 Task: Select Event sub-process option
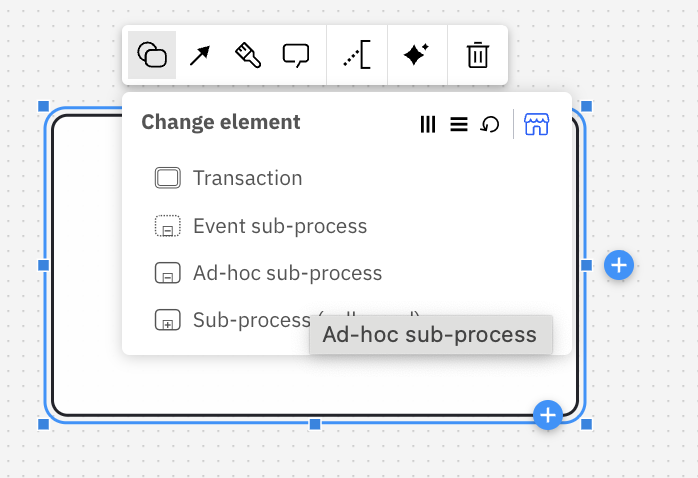coord(279,226)
